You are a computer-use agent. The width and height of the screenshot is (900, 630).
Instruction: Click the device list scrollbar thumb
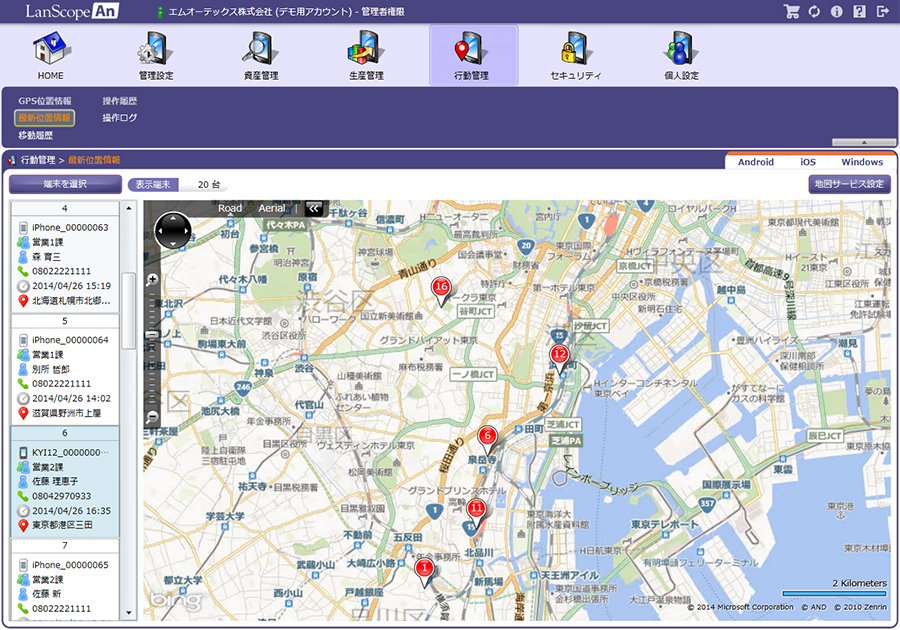pos(129,310)
